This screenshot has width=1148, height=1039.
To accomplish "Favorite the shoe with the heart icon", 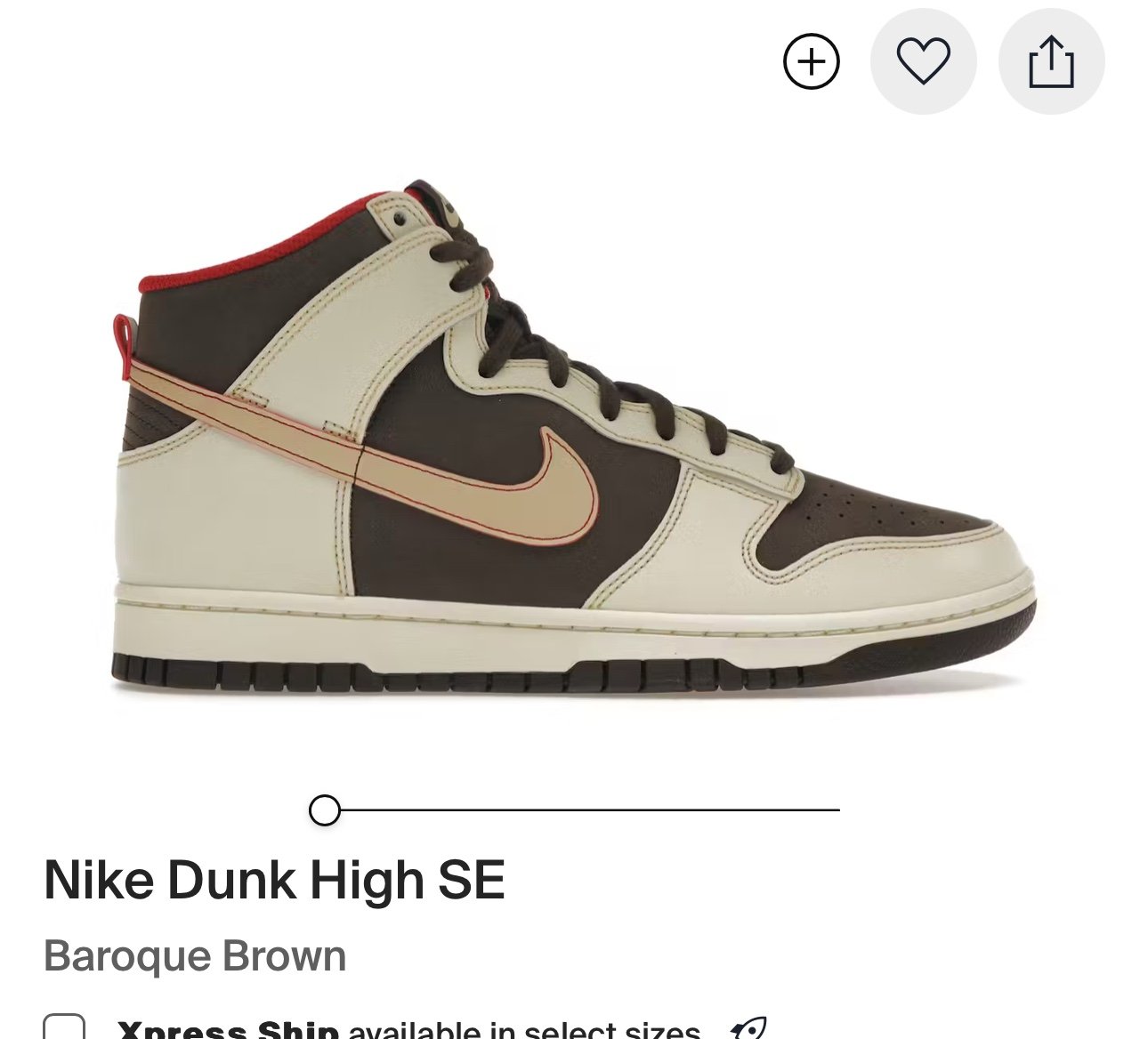I will tap(923, 61).
